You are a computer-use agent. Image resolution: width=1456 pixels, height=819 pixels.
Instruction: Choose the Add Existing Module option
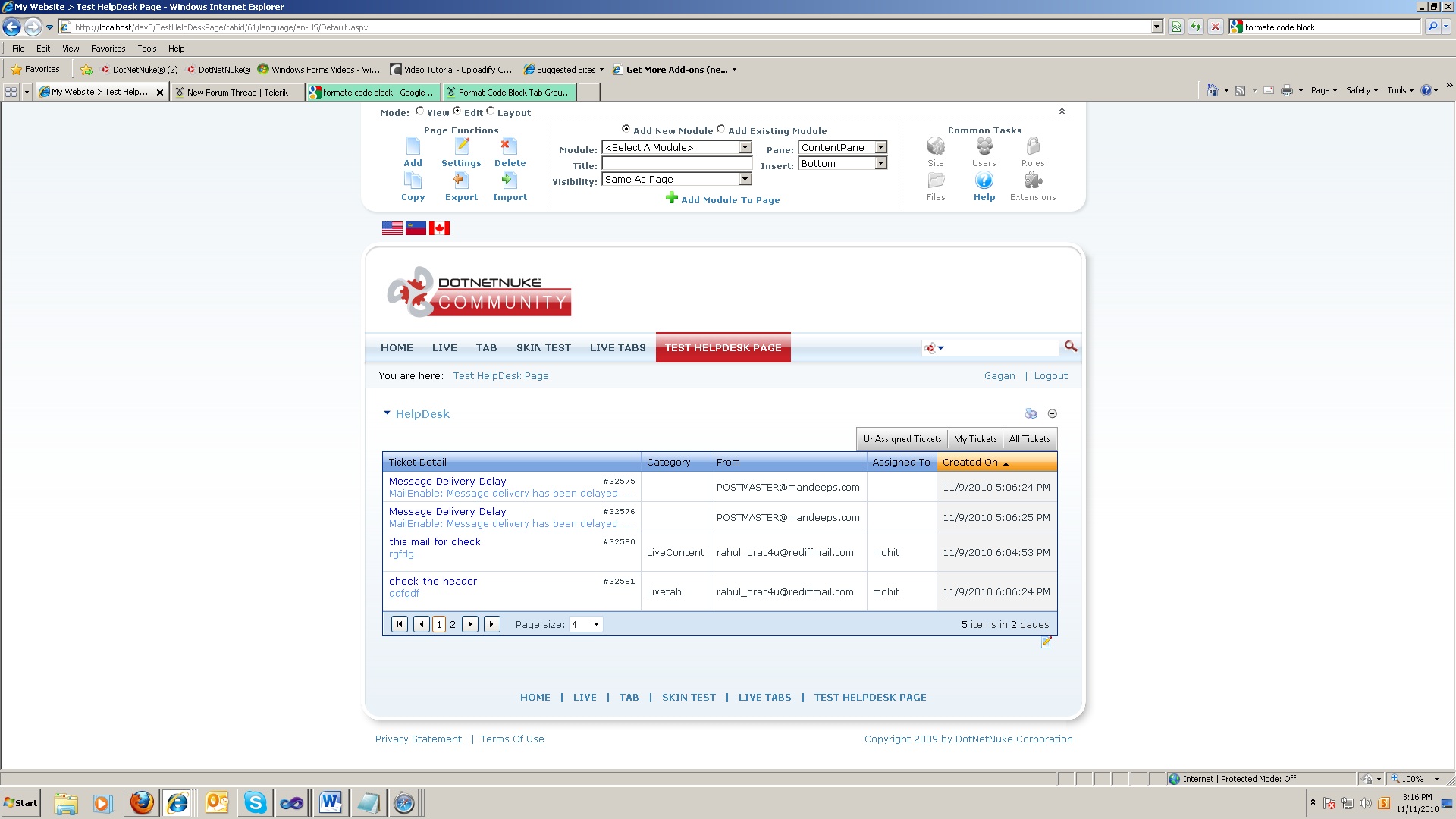click(x=721, y=130)
